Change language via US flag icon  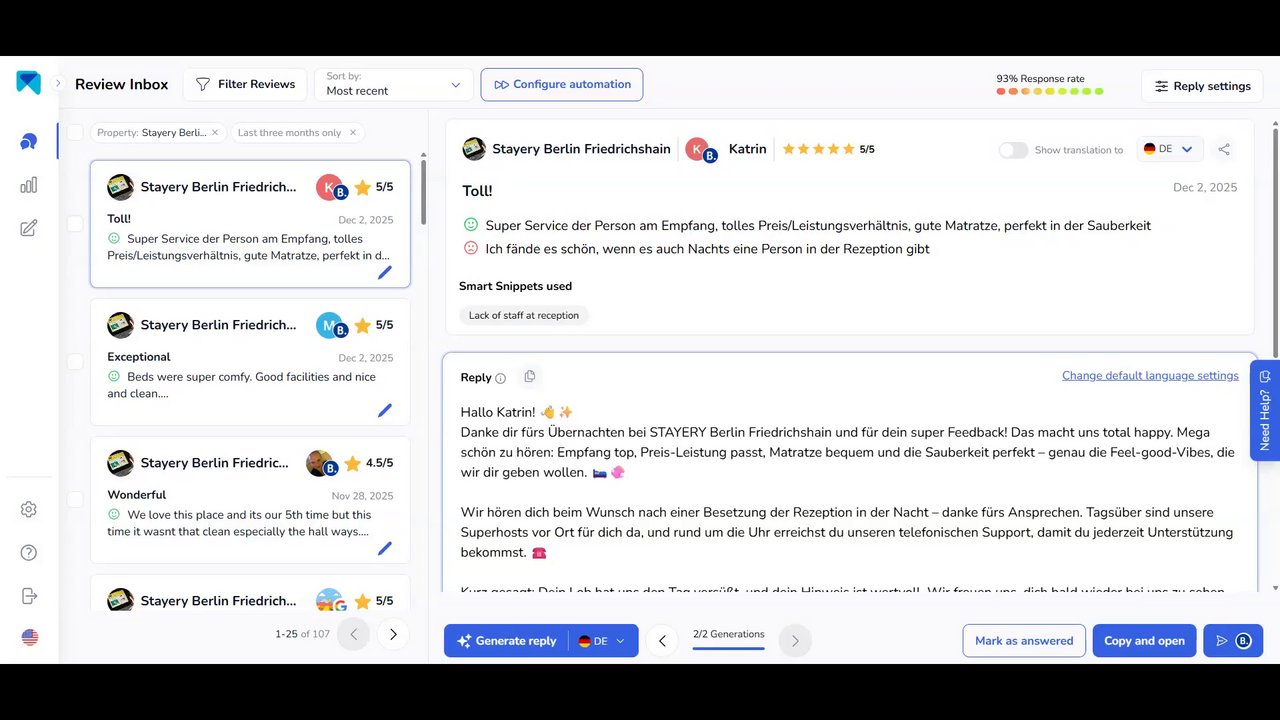(29, 637)
